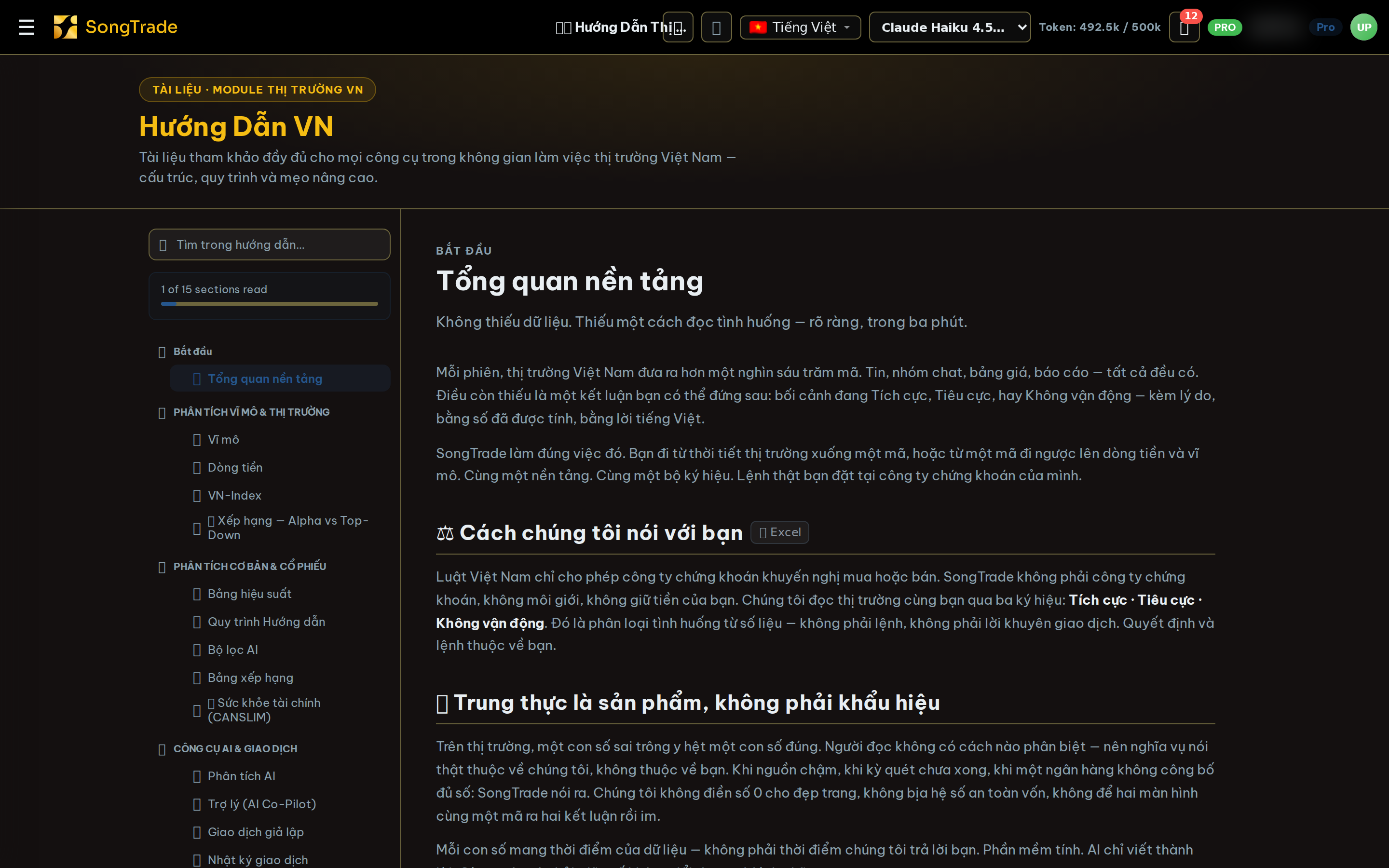Image resolution: width=1389 pixels, height=868 pixels.
Task: Click the 'Tổng quan nền tảng' main heading
Action: [570, 281]
